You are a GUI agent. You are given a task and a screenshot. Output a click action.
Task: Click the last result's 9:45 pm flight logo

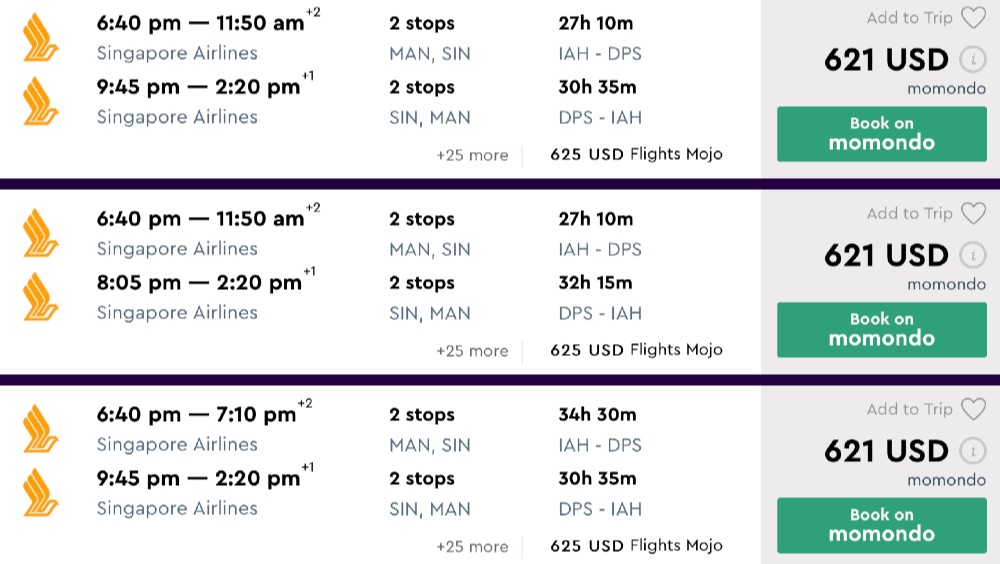41,493
